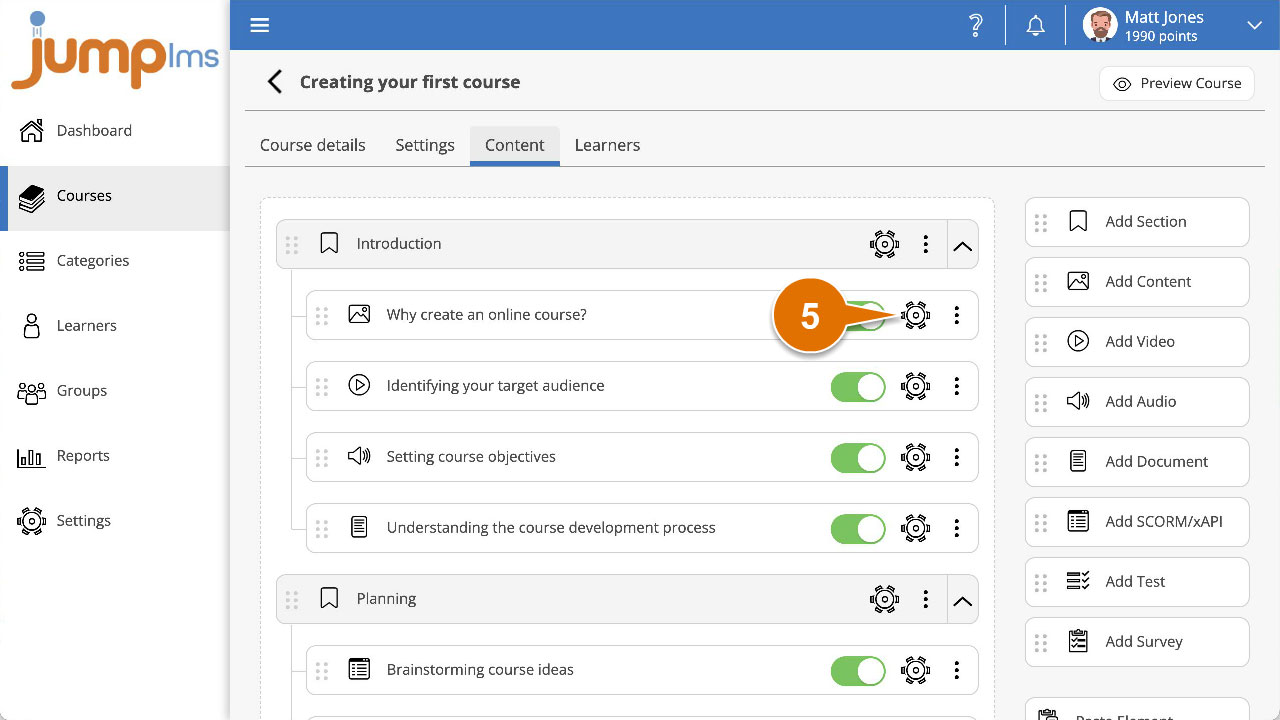Open Learners in sidebar

coord(115,326)
